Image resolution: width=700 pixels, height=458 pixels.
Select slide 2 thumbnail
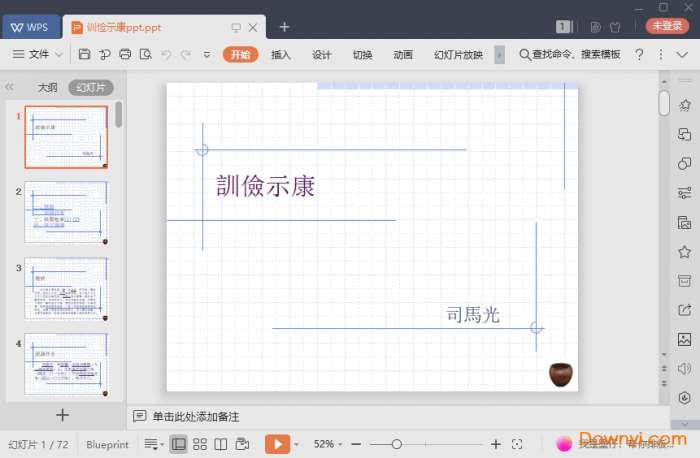tap(66, 212)
